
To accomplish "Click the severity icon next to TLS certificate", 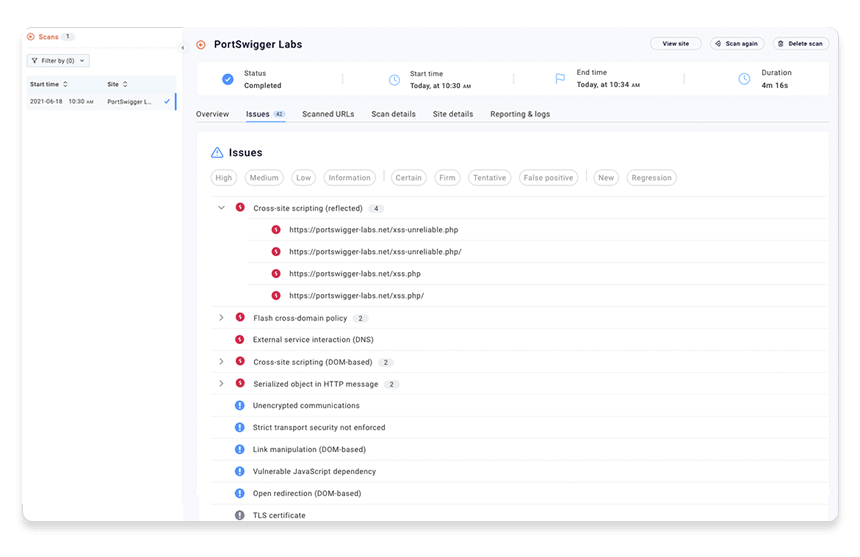I will 240,516.
